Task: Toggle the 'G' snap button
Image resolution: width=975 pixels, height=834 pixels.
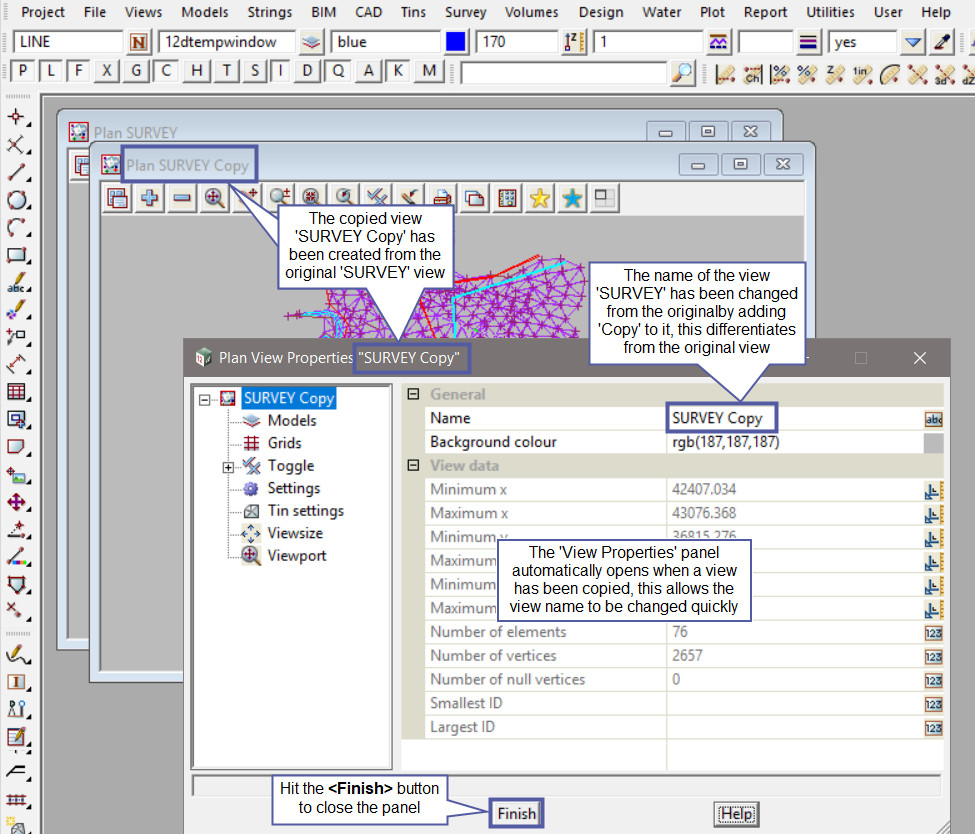Action: pyautogui.click(x=136, y=72)
